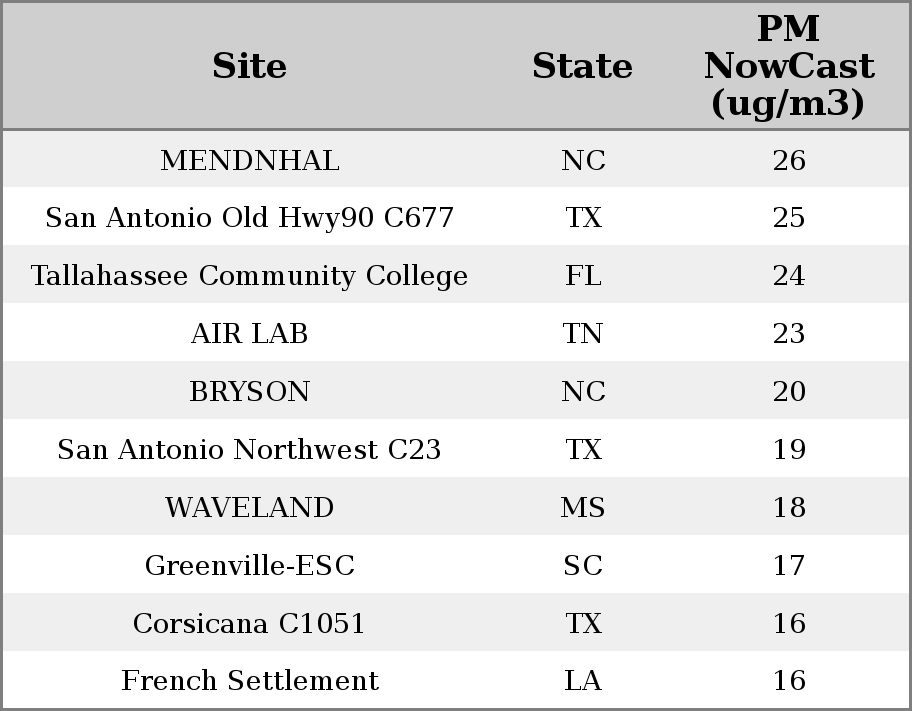This screenshot has height=711, width=912.
Task: Select the MENDNHAL site cell
Action: coord(249,161)
